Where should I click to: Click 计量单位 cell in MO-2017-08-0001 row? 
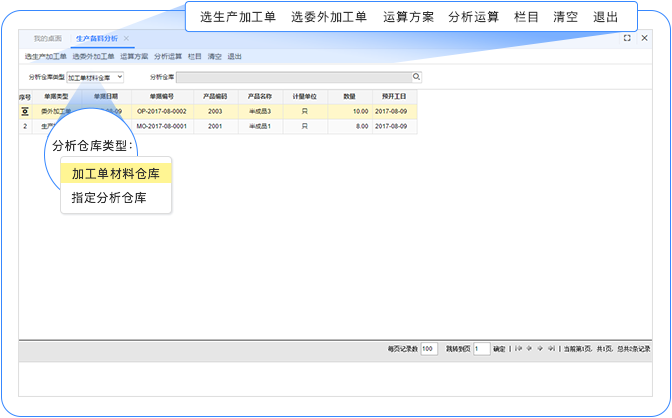pos(305,126)
